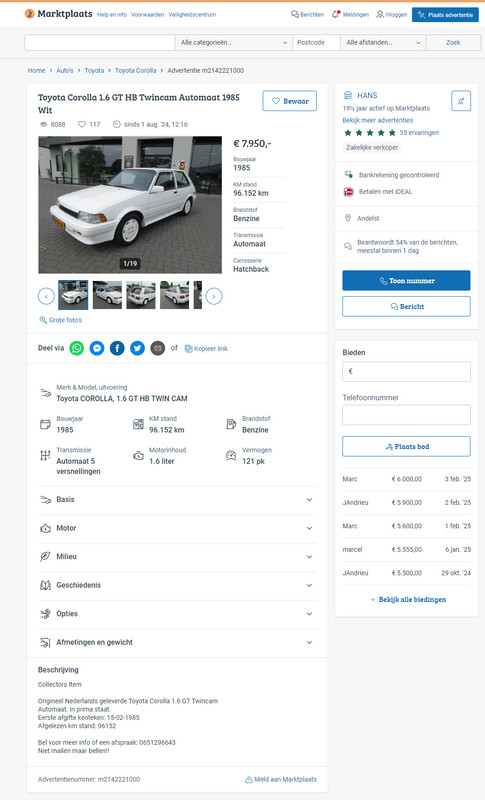
Task: Click the Bericht button
Action: (x=406, y=307)
